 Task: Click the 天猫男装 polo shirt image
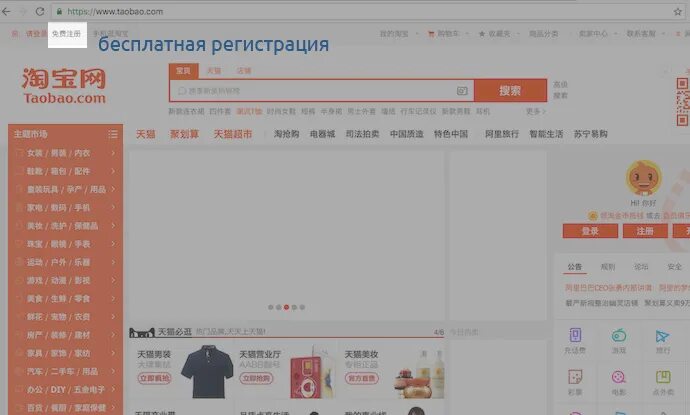click(x=207, y=371)
